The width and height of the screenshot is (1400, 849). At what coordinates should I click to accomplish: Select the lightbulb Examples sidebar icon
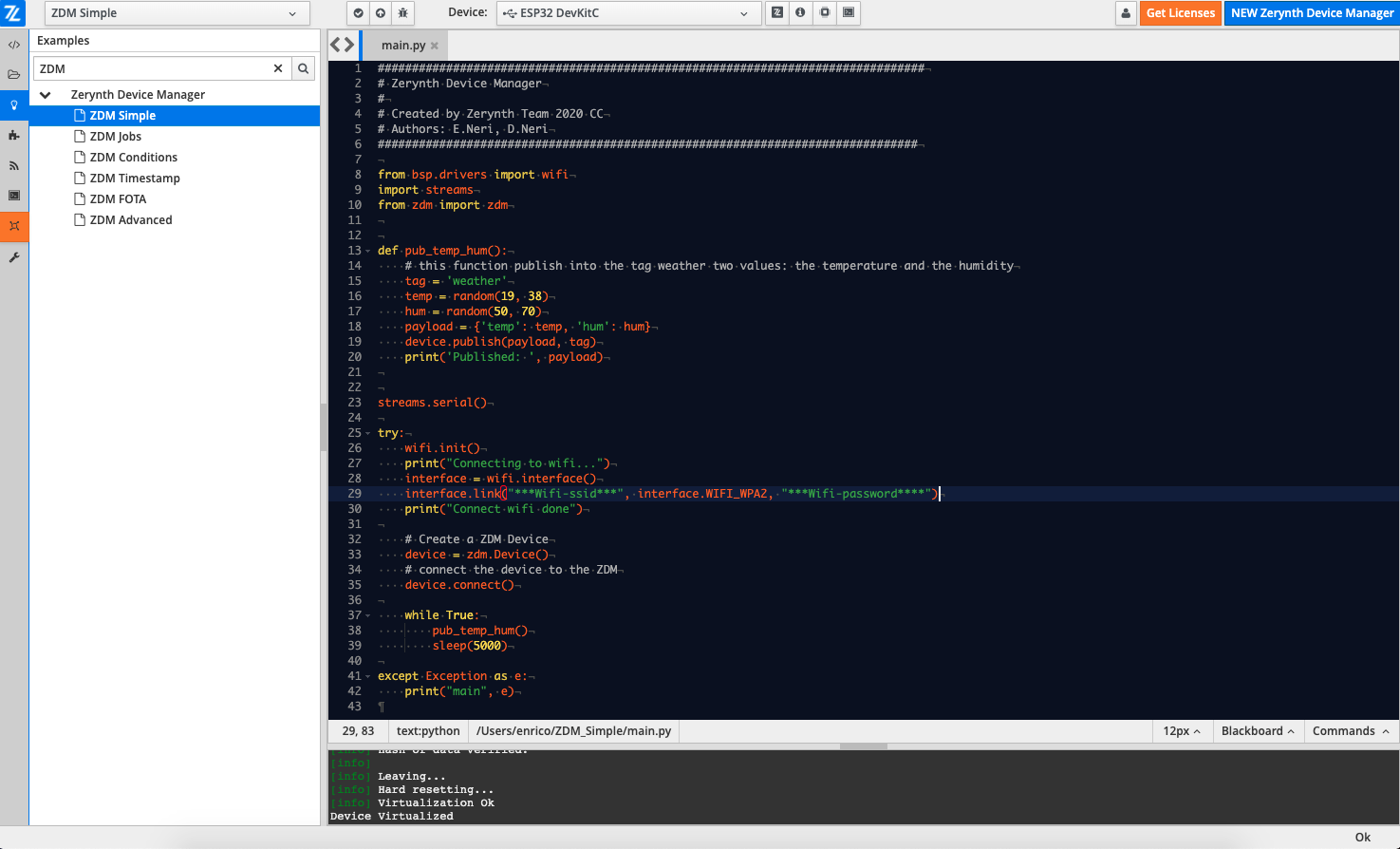click(14, 105)
